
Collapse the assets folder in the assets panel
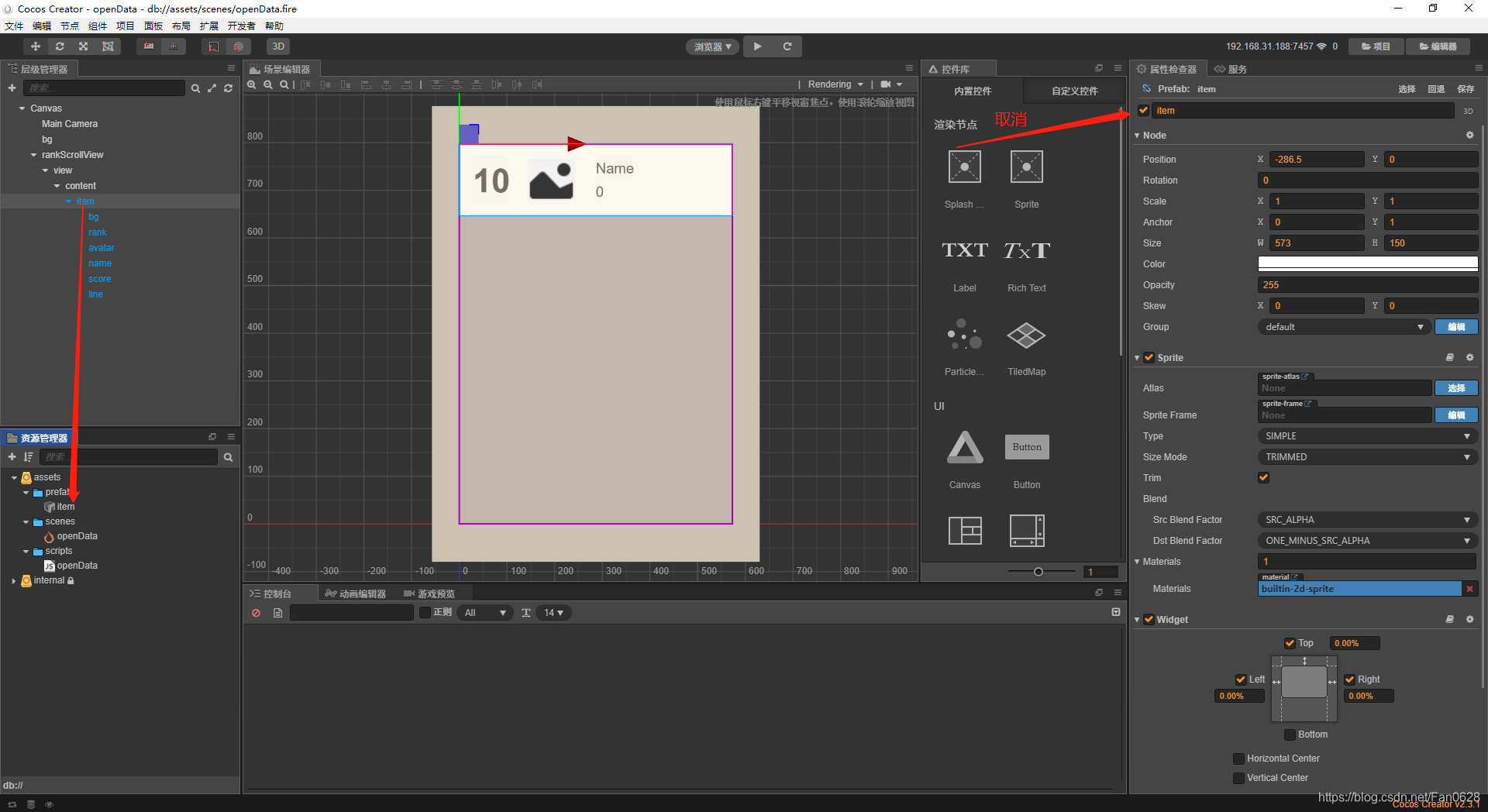tap(14, 478)
